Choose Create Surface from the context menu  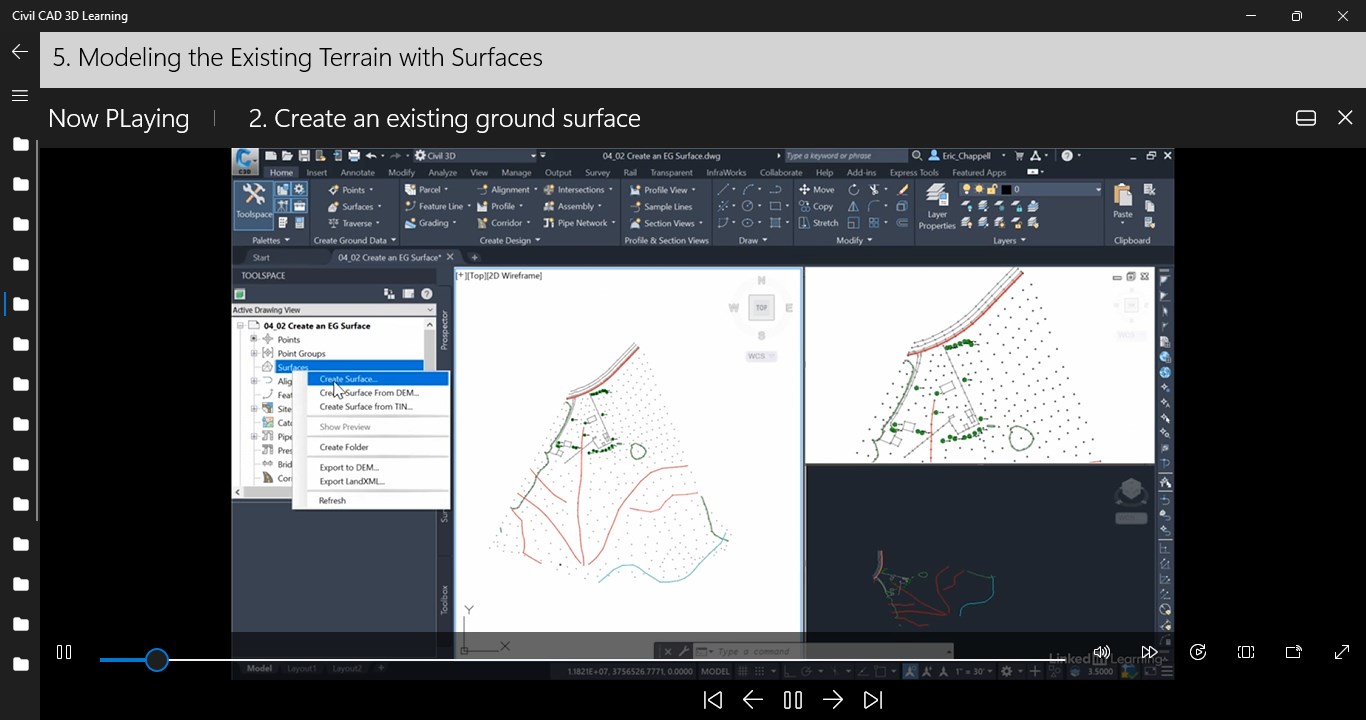(x=348, y=380)
